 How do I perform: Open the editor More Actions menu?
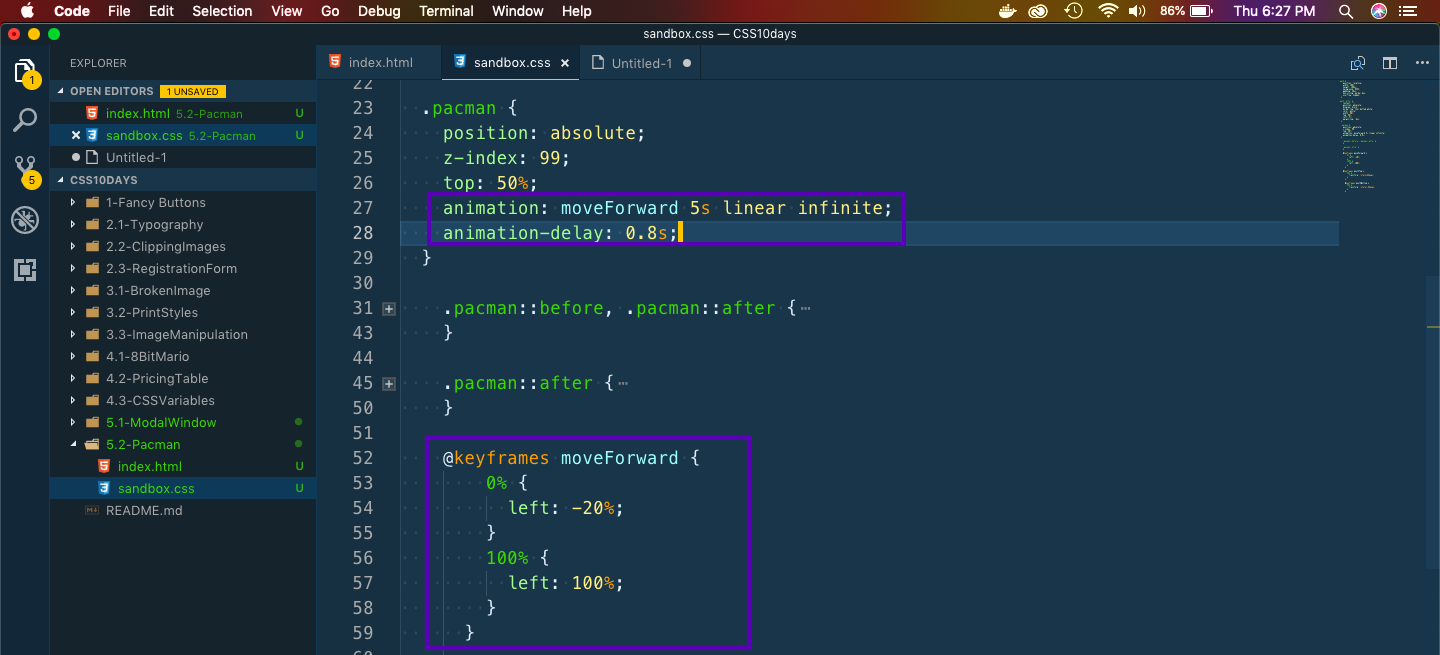click(1422, 63)
